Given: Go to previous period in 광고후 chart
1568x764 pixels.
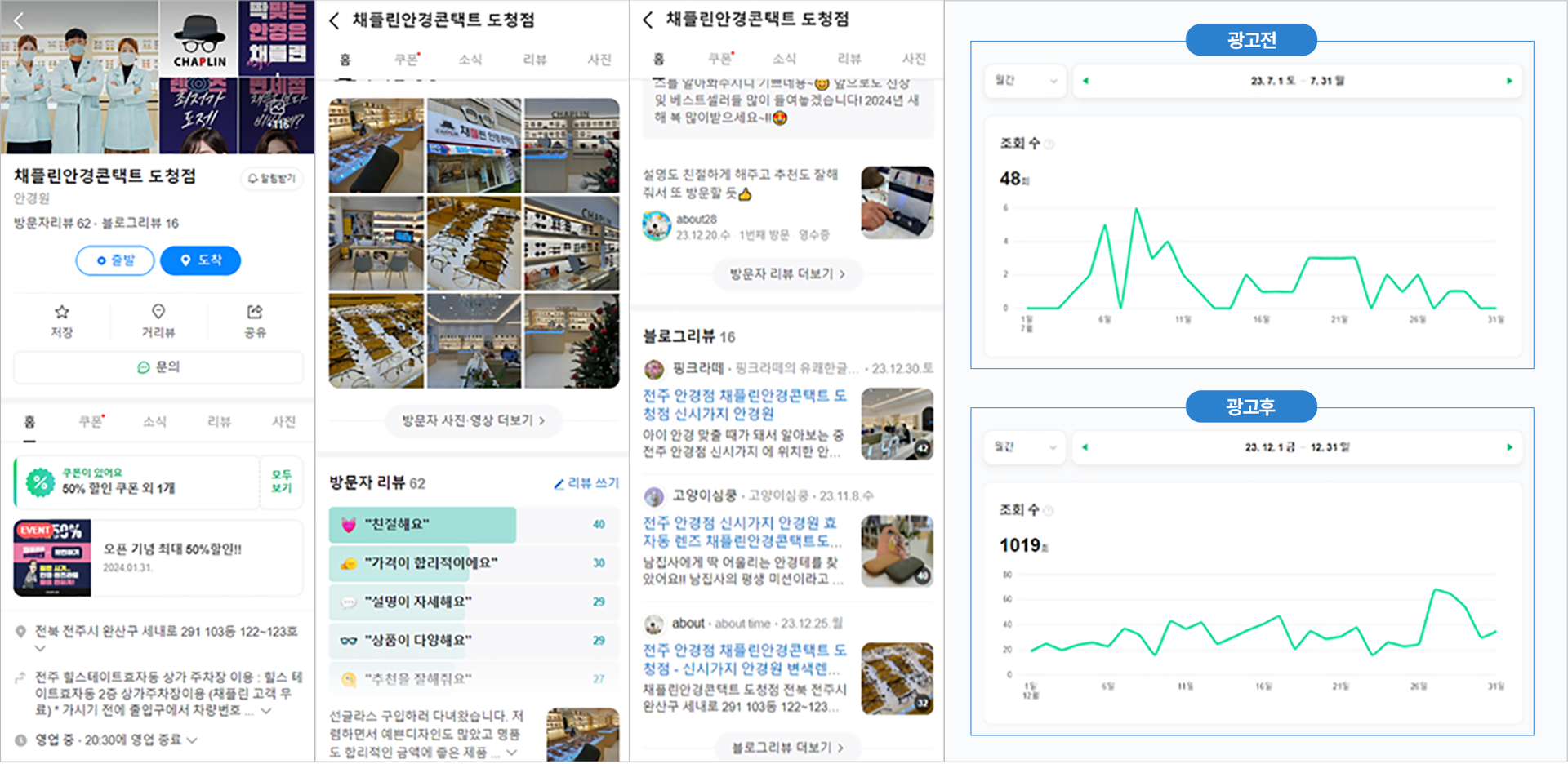Looking at the screenshot, I should point(1085,447).
